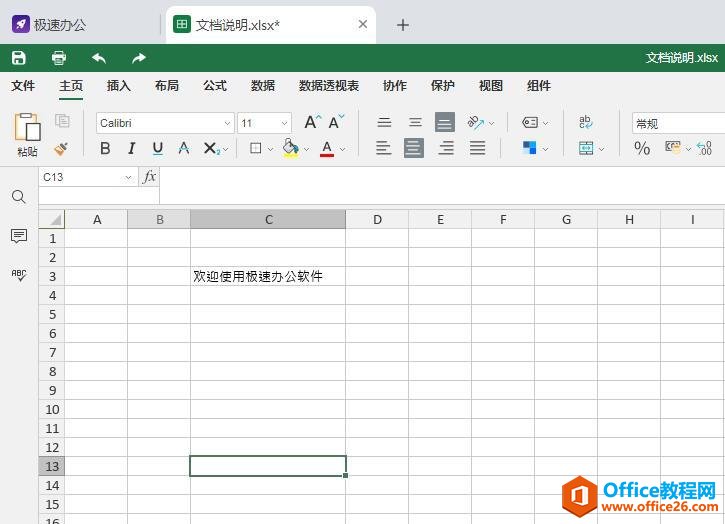Click the yellow fill color bucket
725x524 pixels.
(x=290, y=148)
